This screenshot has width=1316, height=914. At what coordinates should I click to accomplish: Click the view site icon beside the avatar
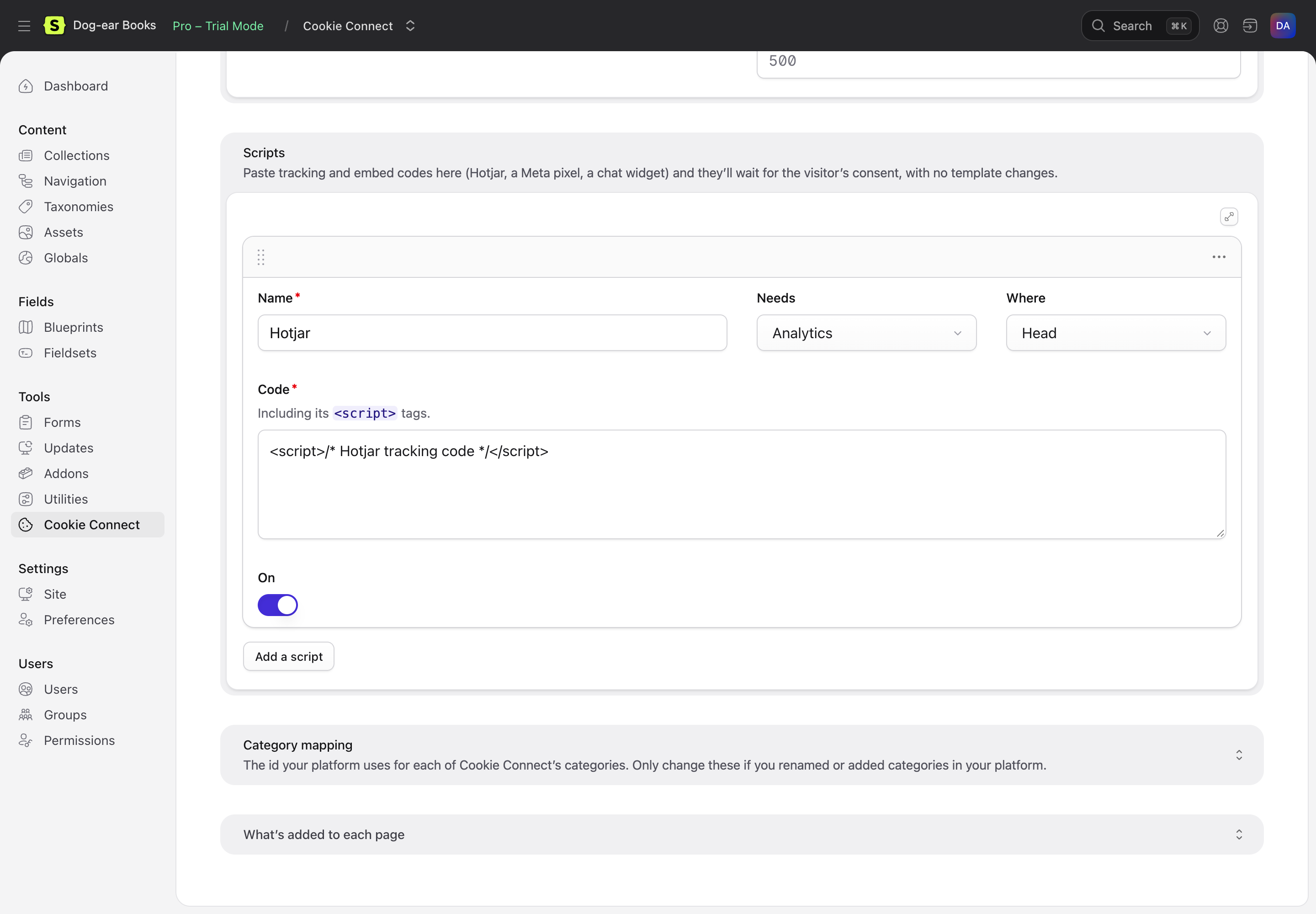pyautogui.click(x=1250, y=26)
